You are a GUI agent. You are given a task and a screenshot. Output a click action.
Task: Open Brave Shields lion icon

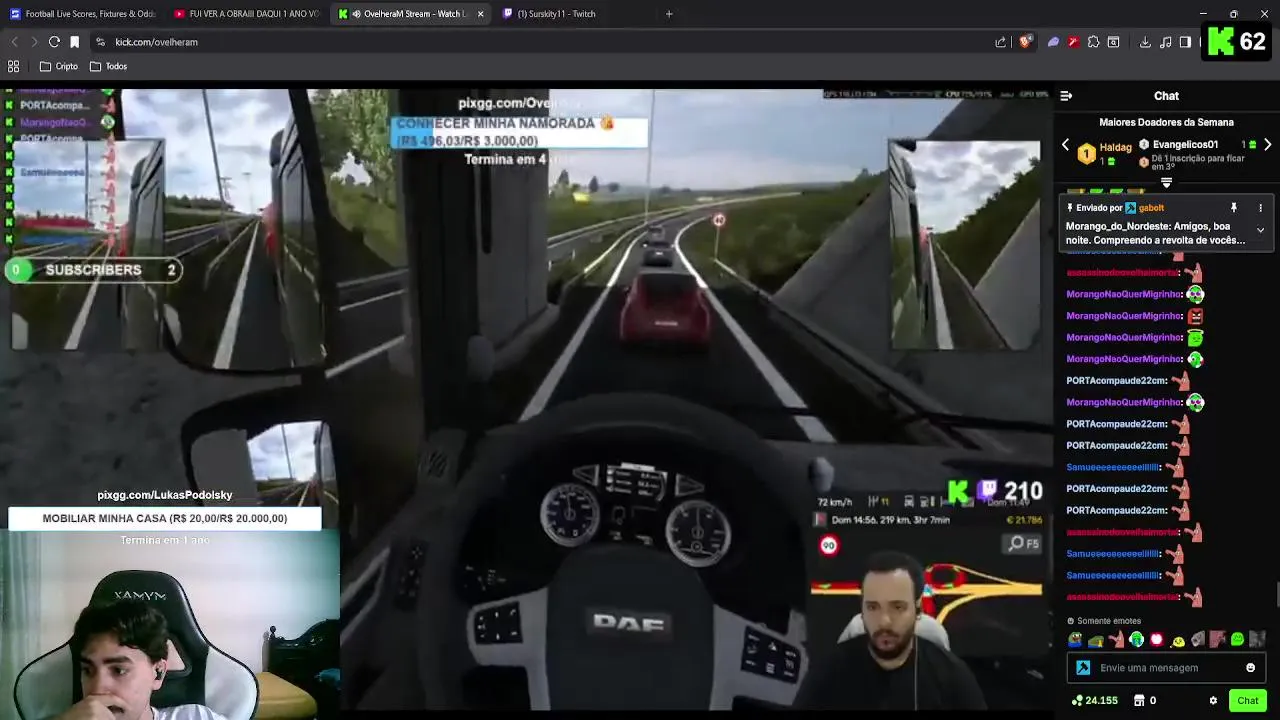click(x=1025, y=42)
